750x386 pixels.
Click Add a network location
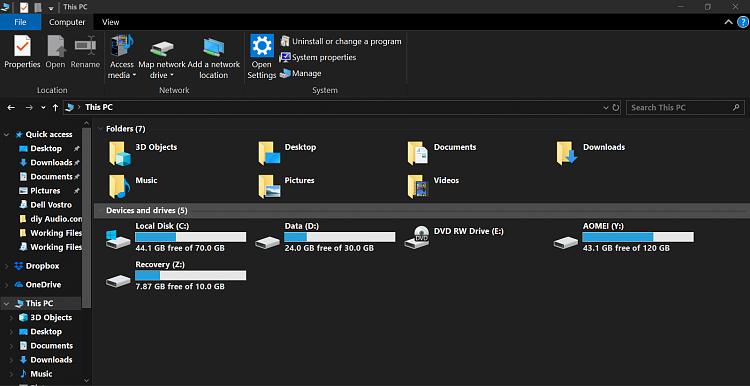(x=214, y=57)
